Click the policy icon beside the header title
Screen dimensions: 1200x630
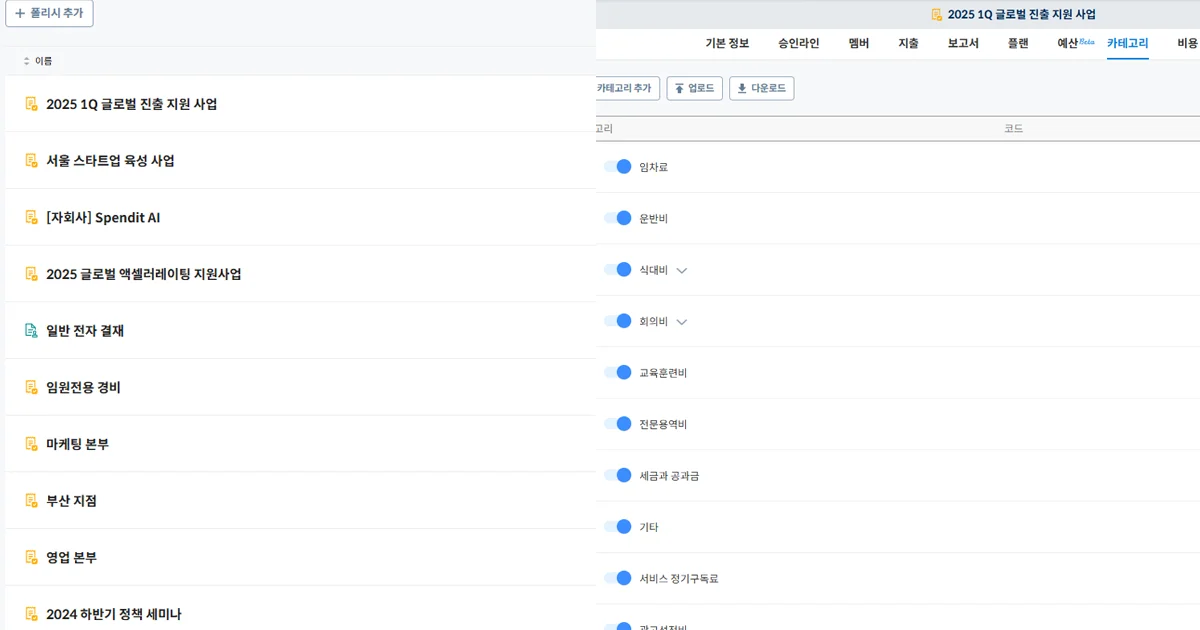tap(935, 13)
